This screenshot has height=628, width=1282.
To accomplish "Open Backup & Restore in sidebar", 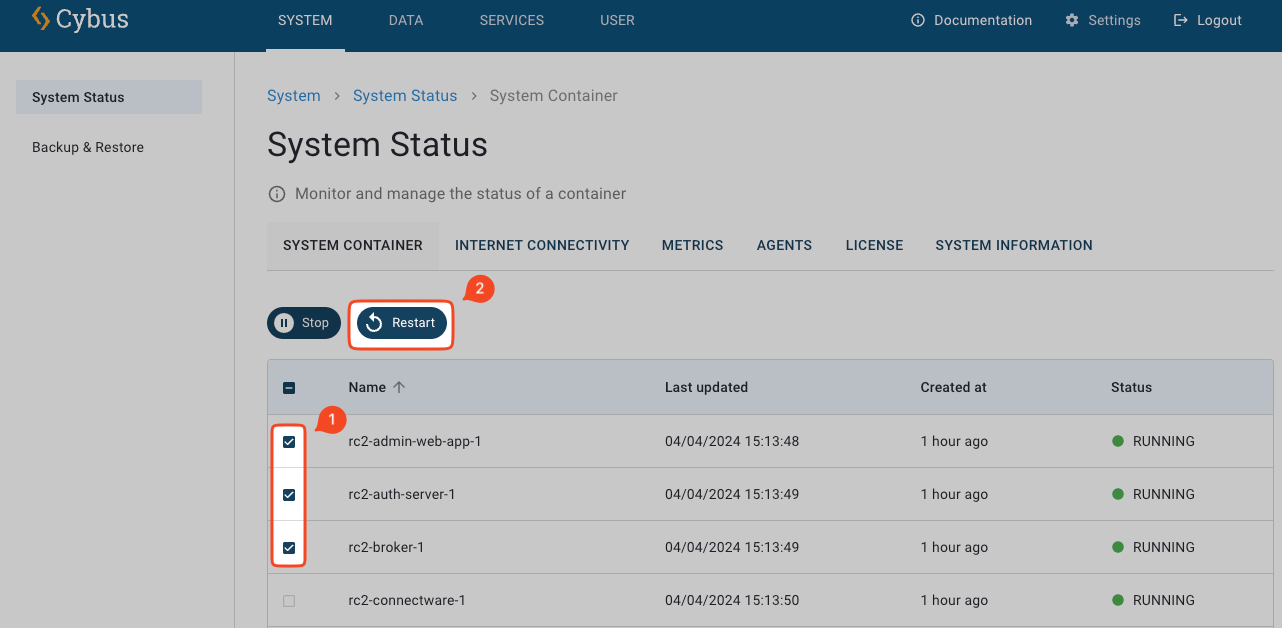I will [x=88, y=147].
